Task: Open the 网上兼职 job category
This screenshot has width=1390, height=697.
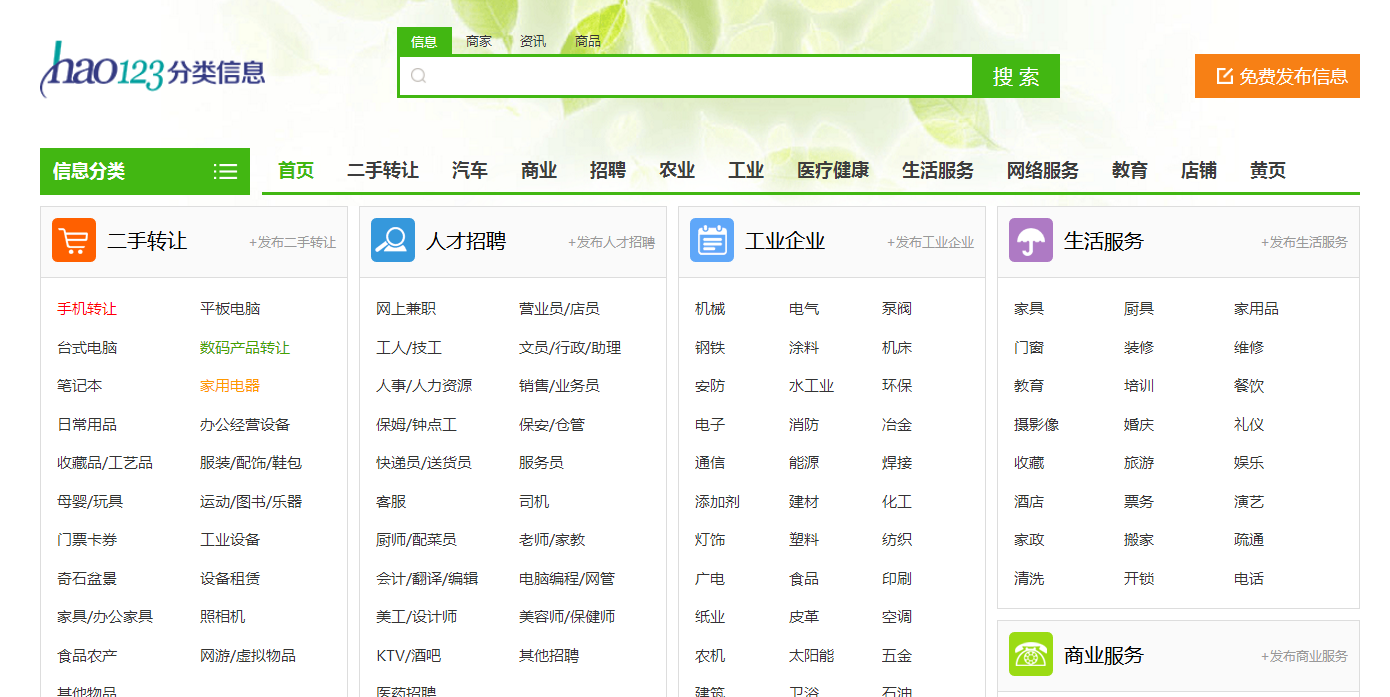Action: [406, 309]
